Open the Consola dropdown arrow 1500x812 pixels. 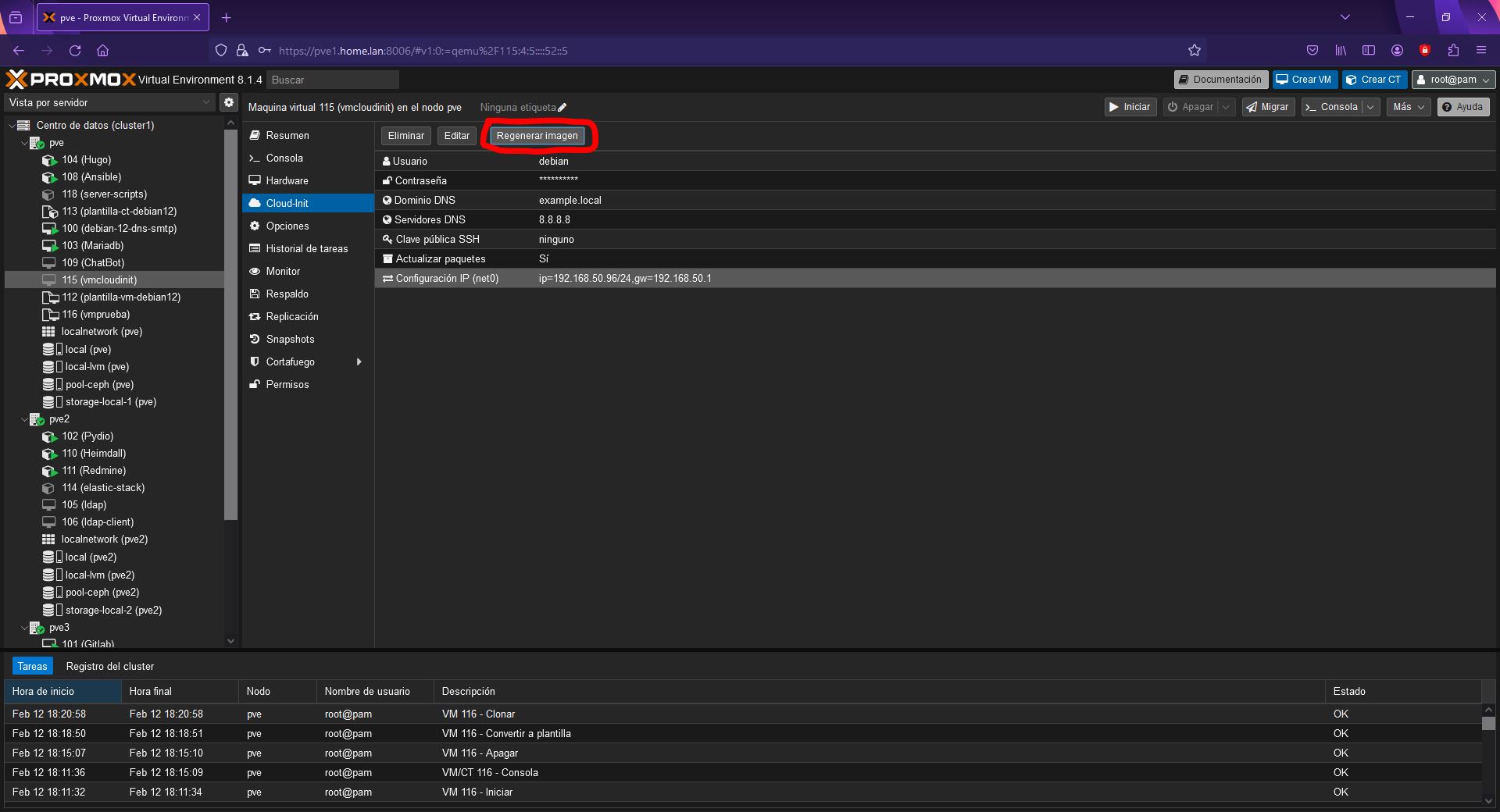tap(1370, 107)
